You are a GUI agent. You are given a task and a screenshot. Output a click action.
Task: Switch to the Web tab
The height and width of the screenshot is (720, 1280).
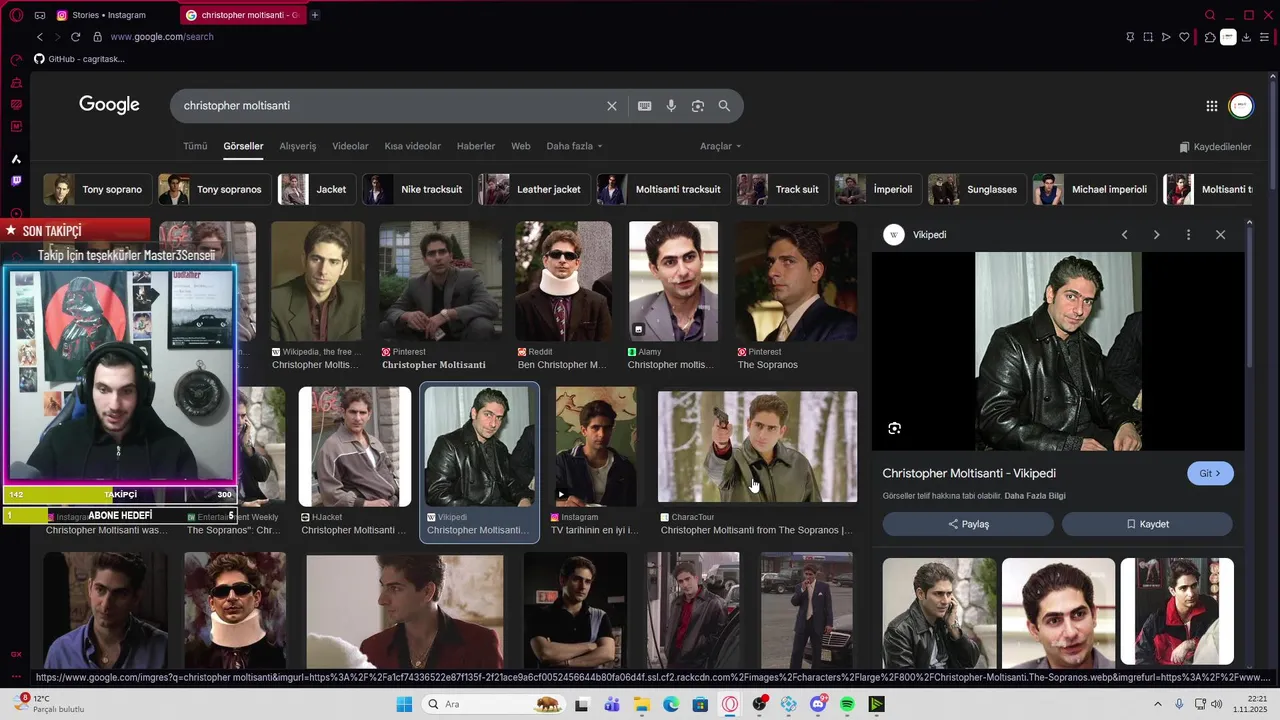click(x=521, y=146)
